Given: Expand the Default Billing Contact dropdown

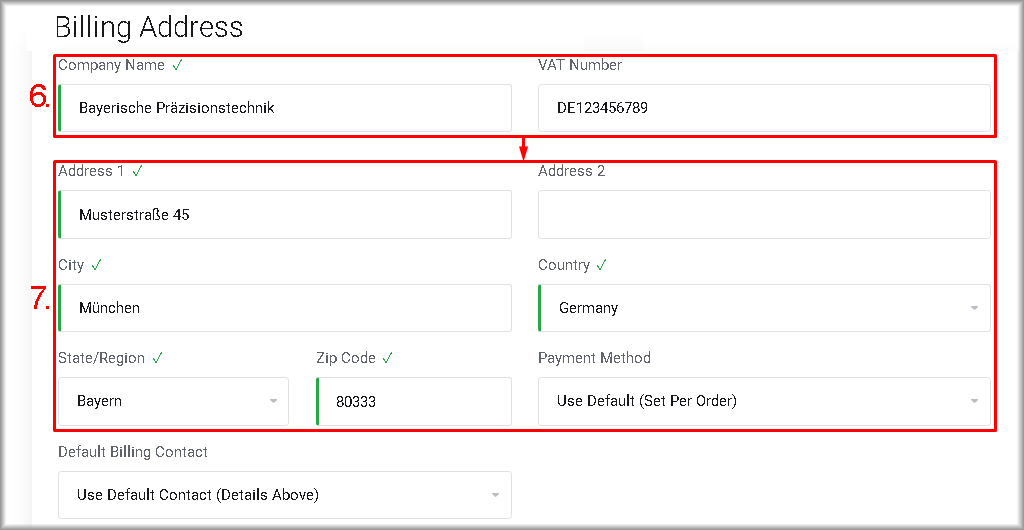Looking at the screenshot, I should (x=284, y=495).
